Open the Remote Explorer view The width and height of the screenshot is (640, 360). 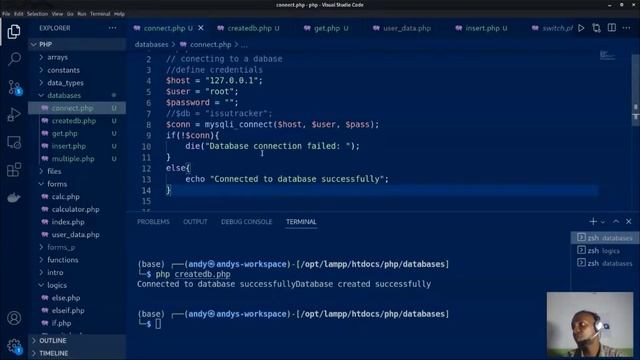coord(14,142)
